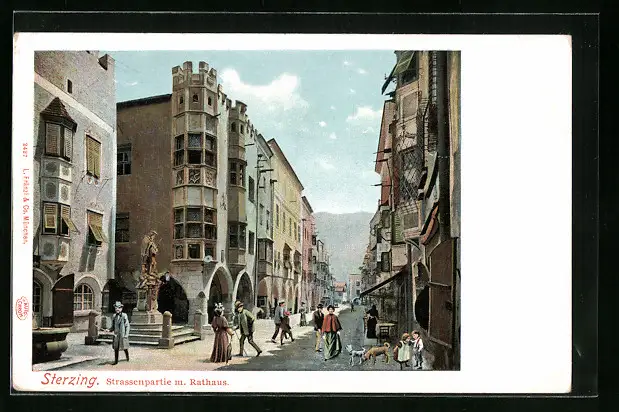This screenshot has width=619, height=412.
Task: Click the woman in green skirt and red top
Action: 331,334
